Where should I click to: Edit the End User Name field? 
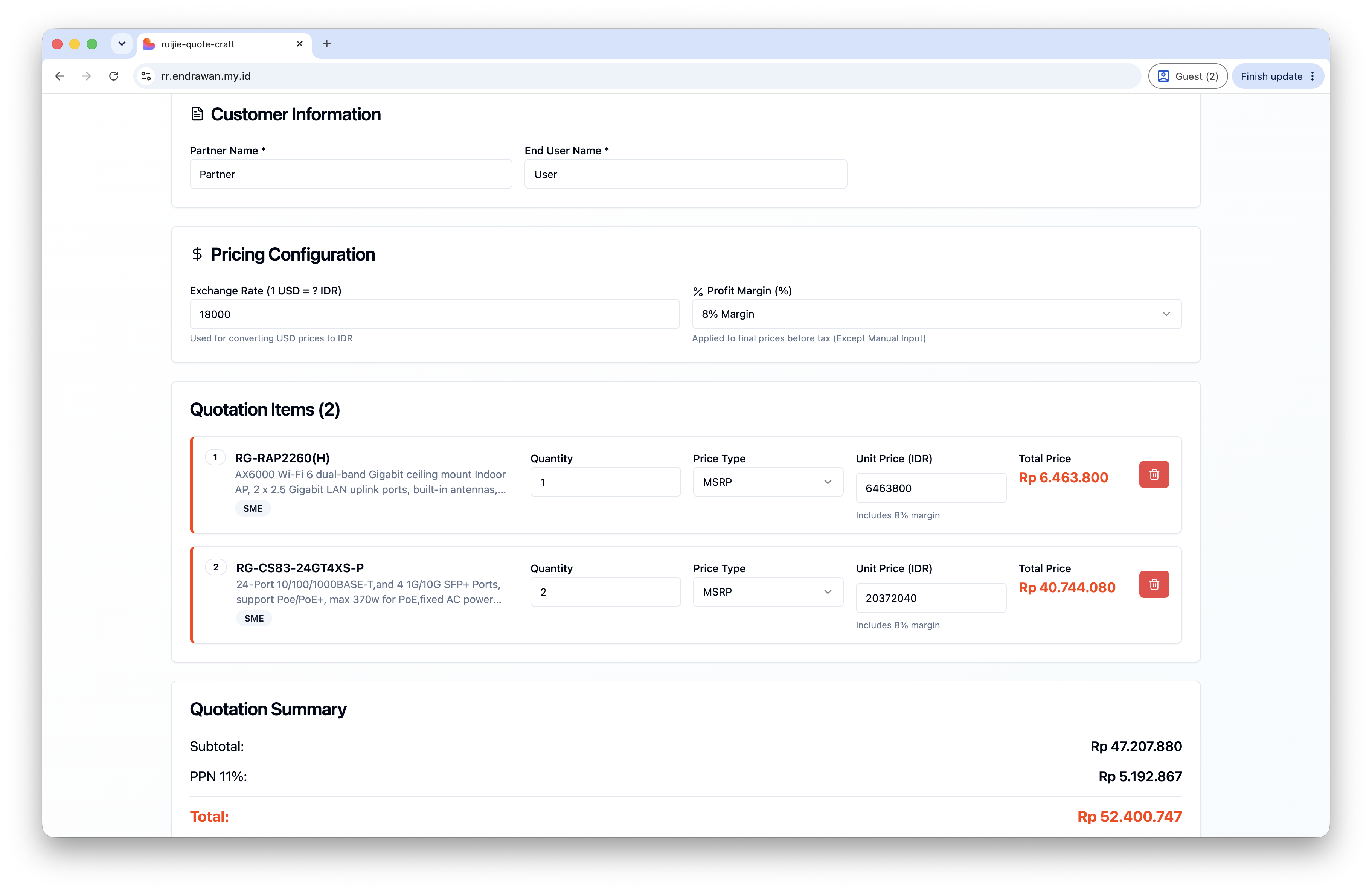coord(685,174)
